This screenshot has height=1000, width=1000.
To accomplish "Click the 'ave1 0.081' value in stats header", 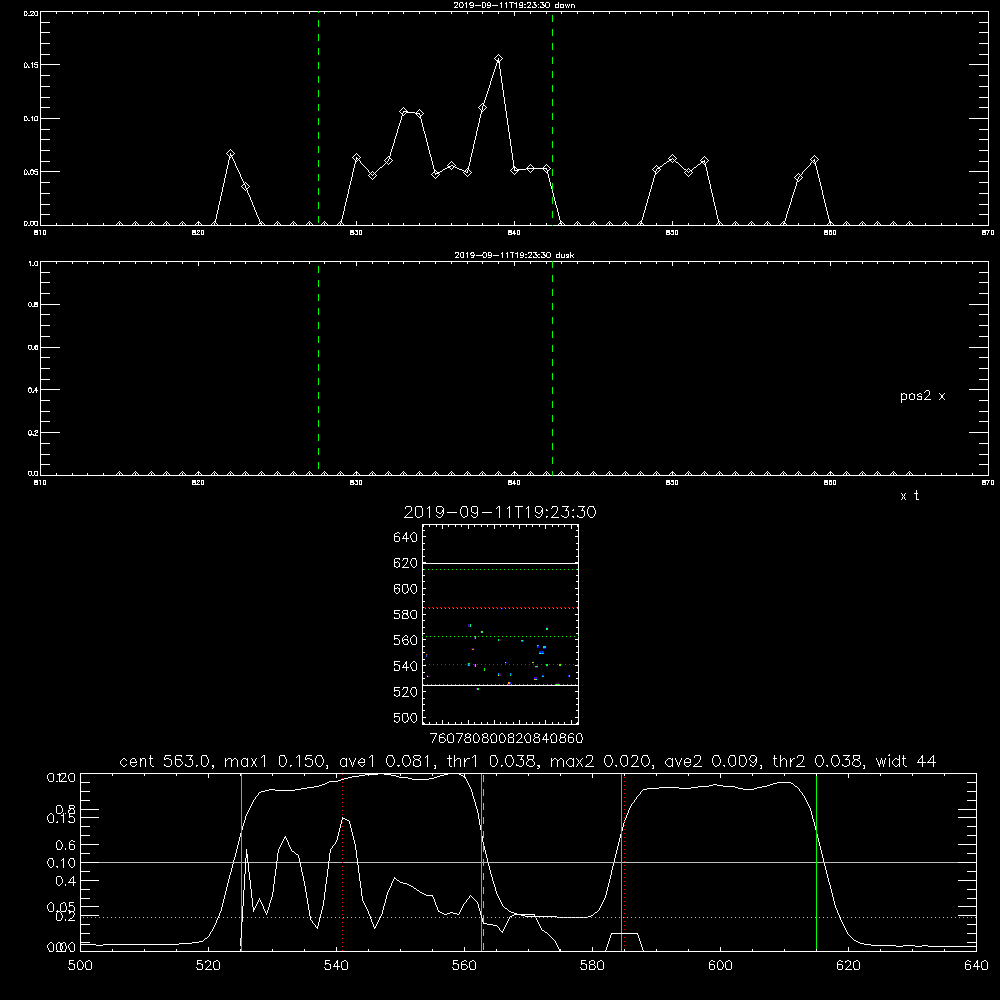I will pos(386,761).
